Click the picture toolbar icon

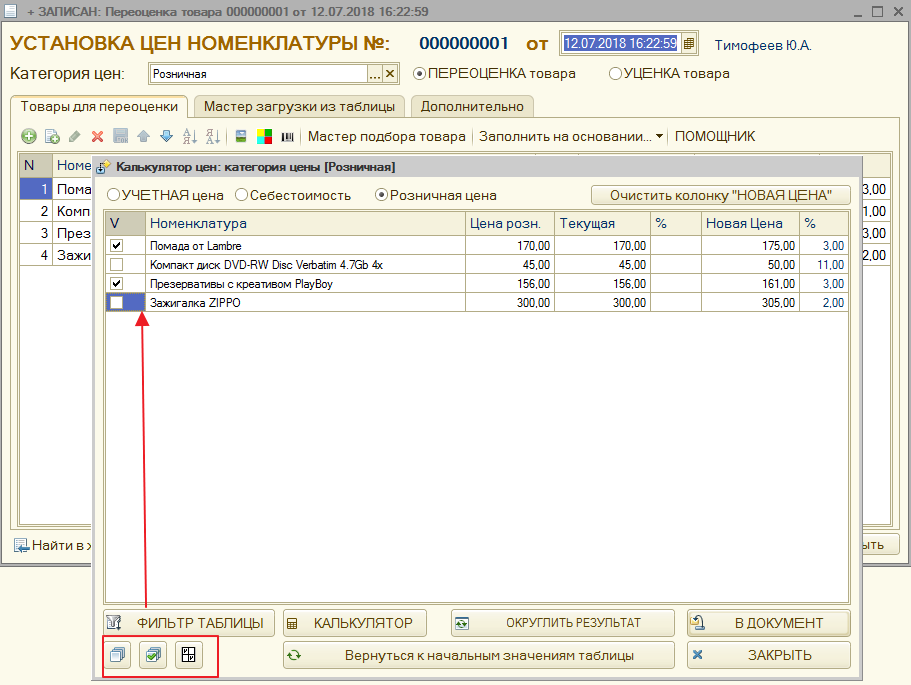[241, 137]
